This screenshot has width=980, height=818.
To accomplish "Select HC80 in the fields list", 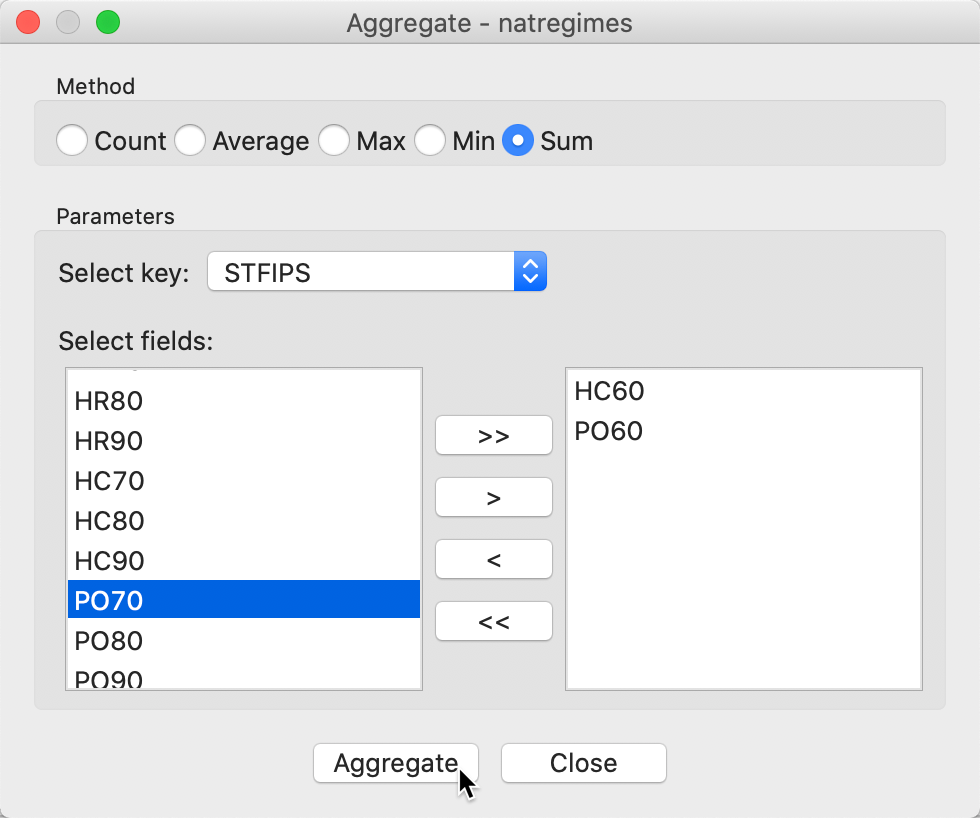I will pyautogui.click(x=244, y=521).
